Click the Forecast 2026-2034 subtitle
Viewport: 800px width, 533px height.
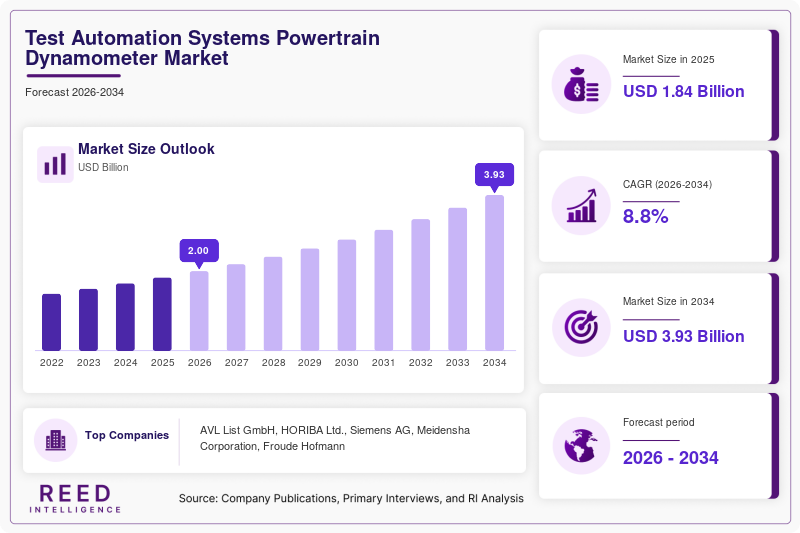pos(74,92)
